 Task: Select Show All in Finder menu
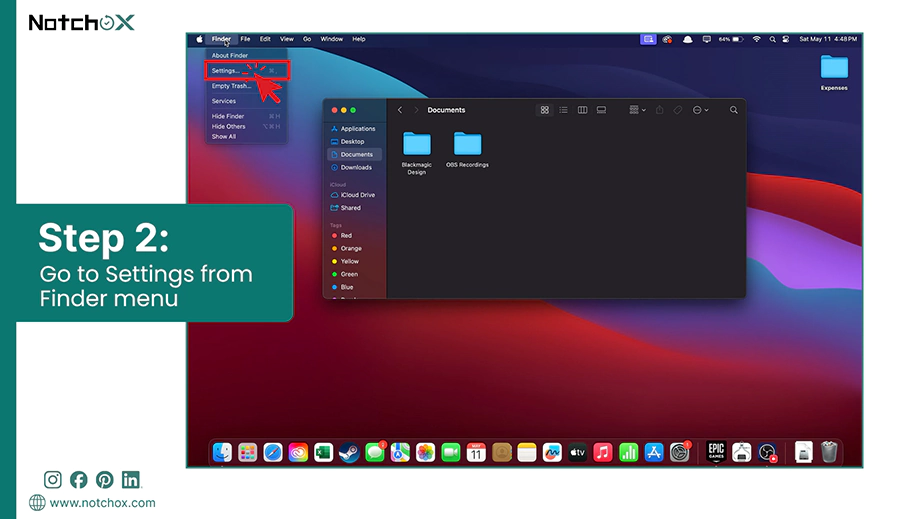click(x=223, y=136)
